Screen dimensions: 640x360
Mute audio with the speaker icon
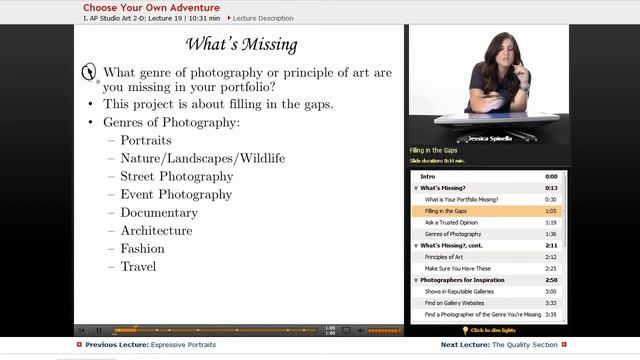[361, 330]
